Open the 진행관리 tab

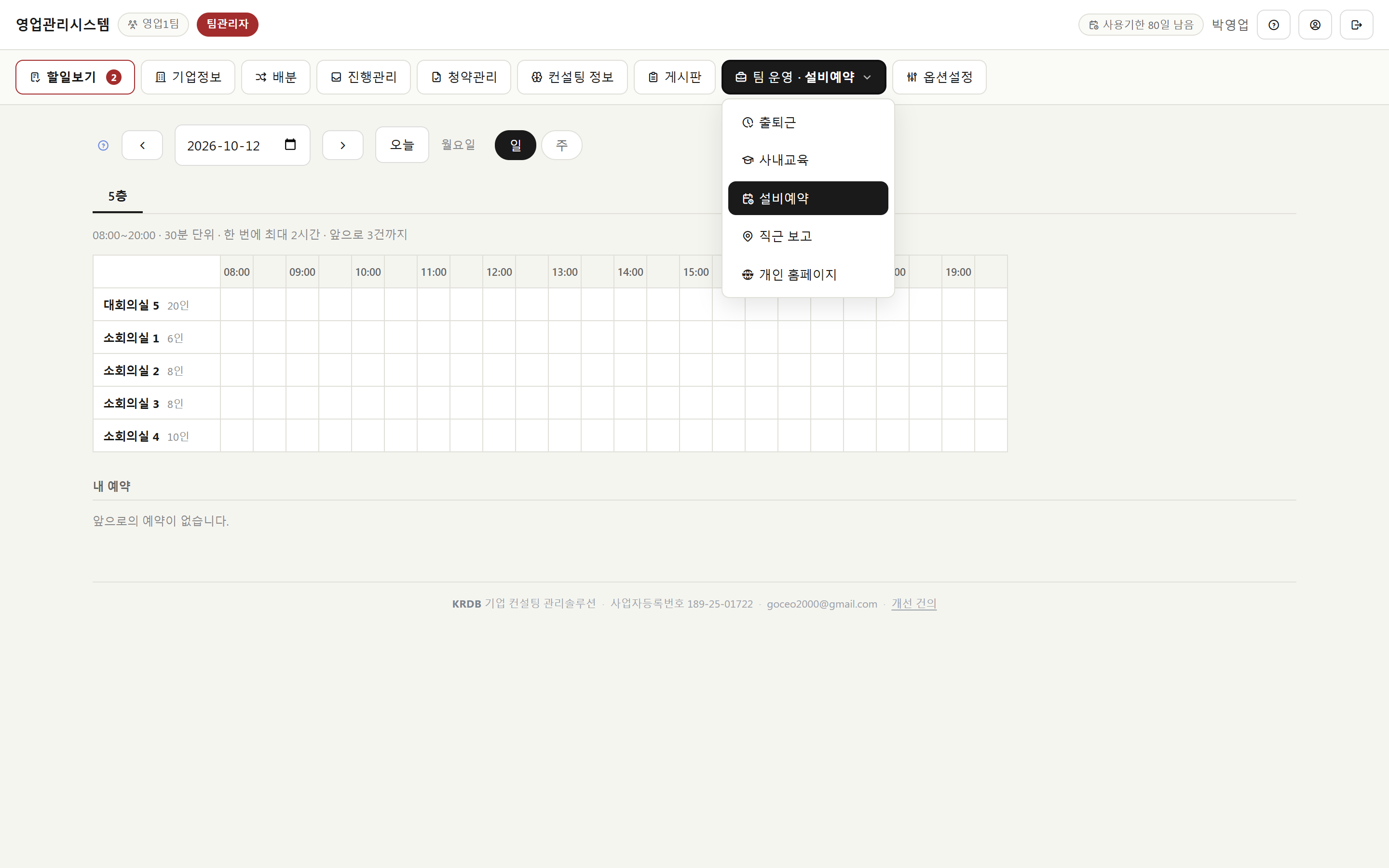(363, 77)
